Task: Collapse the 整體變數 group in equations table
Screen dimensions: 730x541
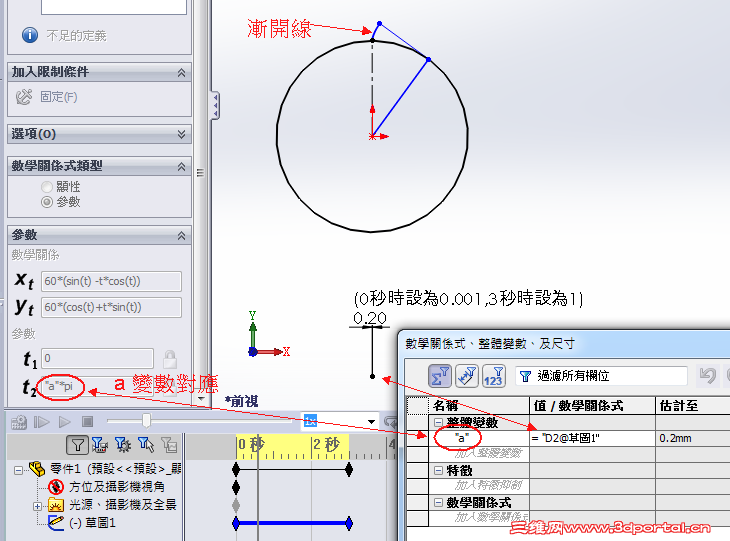Action: point(438,422)
